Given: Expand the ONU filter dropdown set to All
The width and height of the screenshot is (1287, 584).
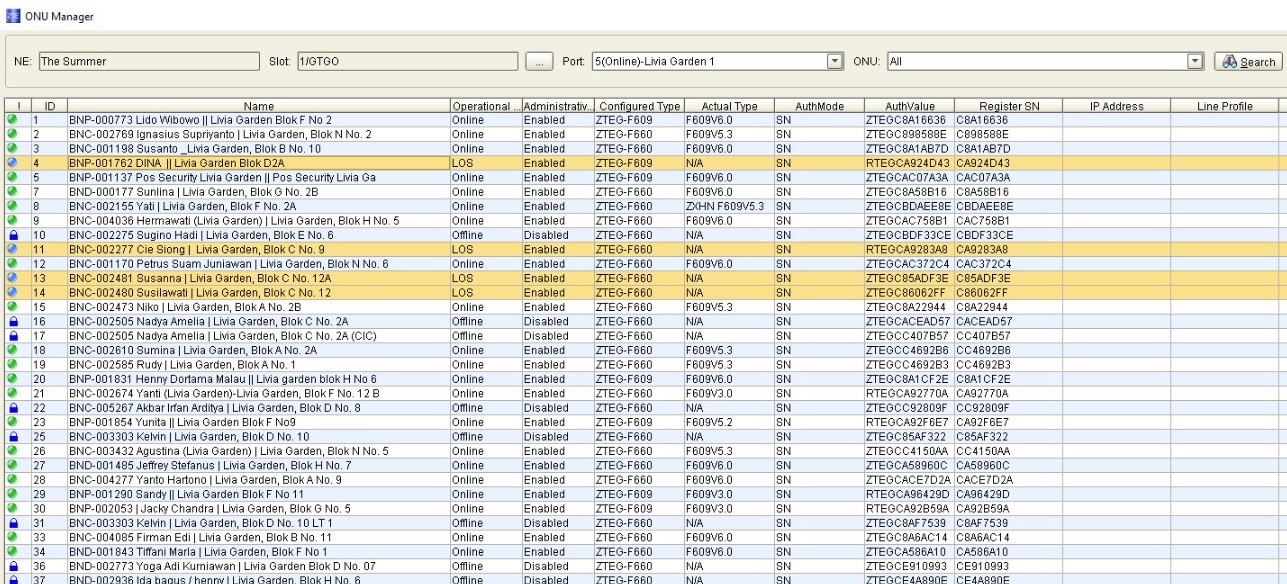Looking at the screenshot, I should point(1193,61).
